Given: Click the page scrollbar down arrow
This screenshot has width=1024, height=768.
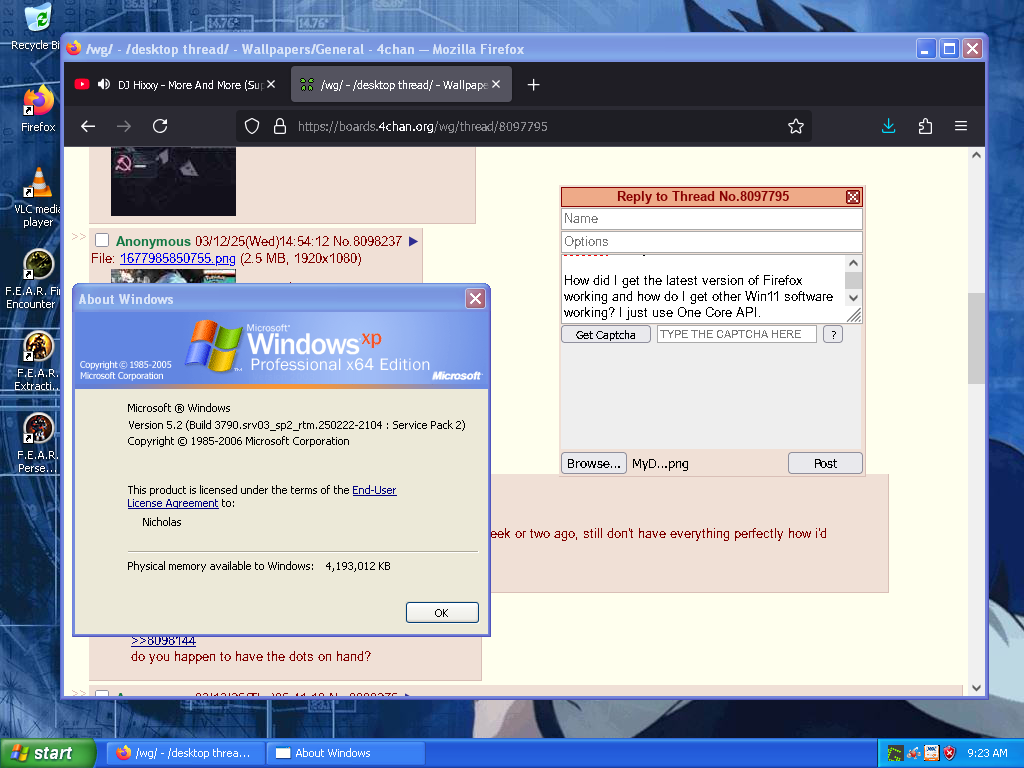Looking at the screenshot, I should pos(976,687).
